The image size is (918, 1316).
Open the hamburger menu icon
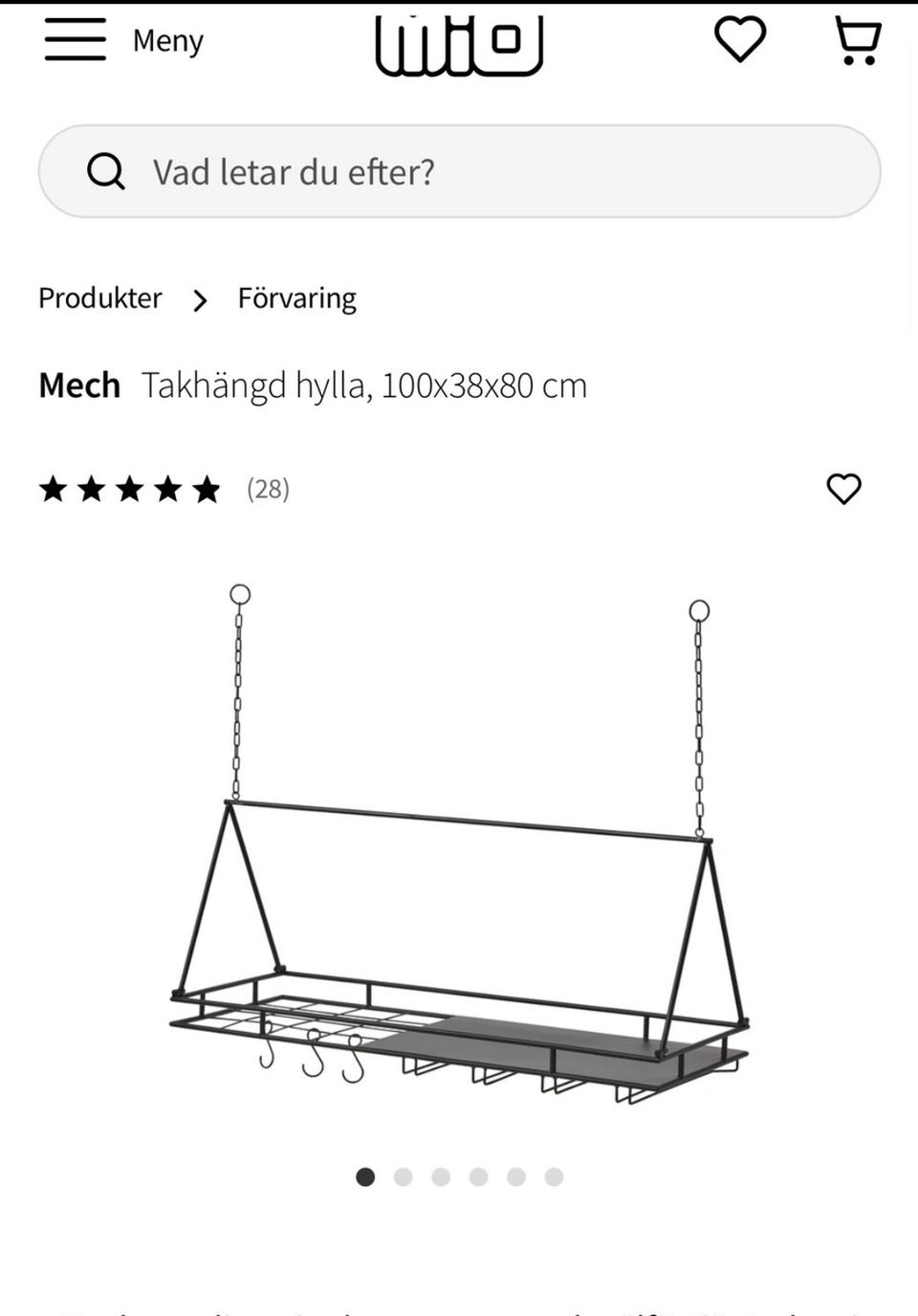(x=75, y=40)
